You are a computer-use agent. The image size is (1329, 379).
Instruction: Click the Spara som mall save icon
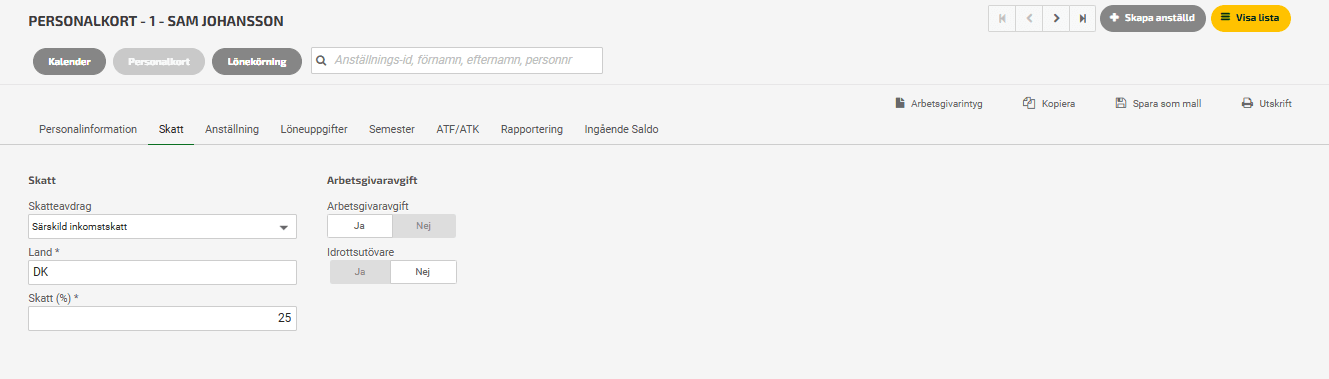(x=1121, y=103)
